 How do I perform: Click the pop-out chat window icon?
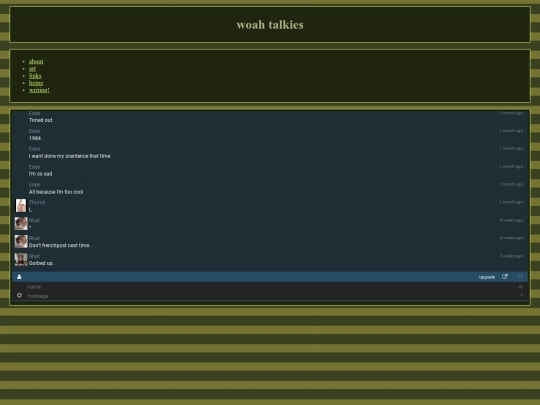pyautogui.click(x=505, y=277)
